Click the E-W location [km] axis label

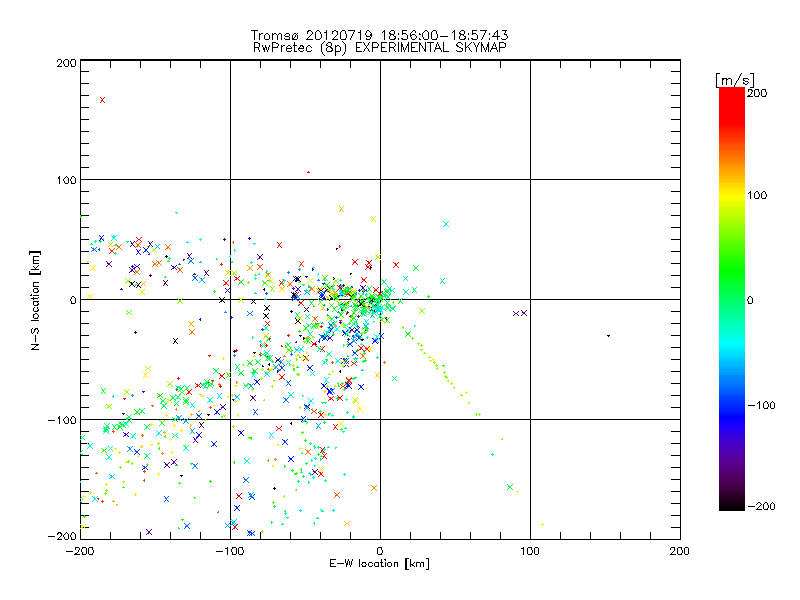pyautogui.click(x=379, y=563)
